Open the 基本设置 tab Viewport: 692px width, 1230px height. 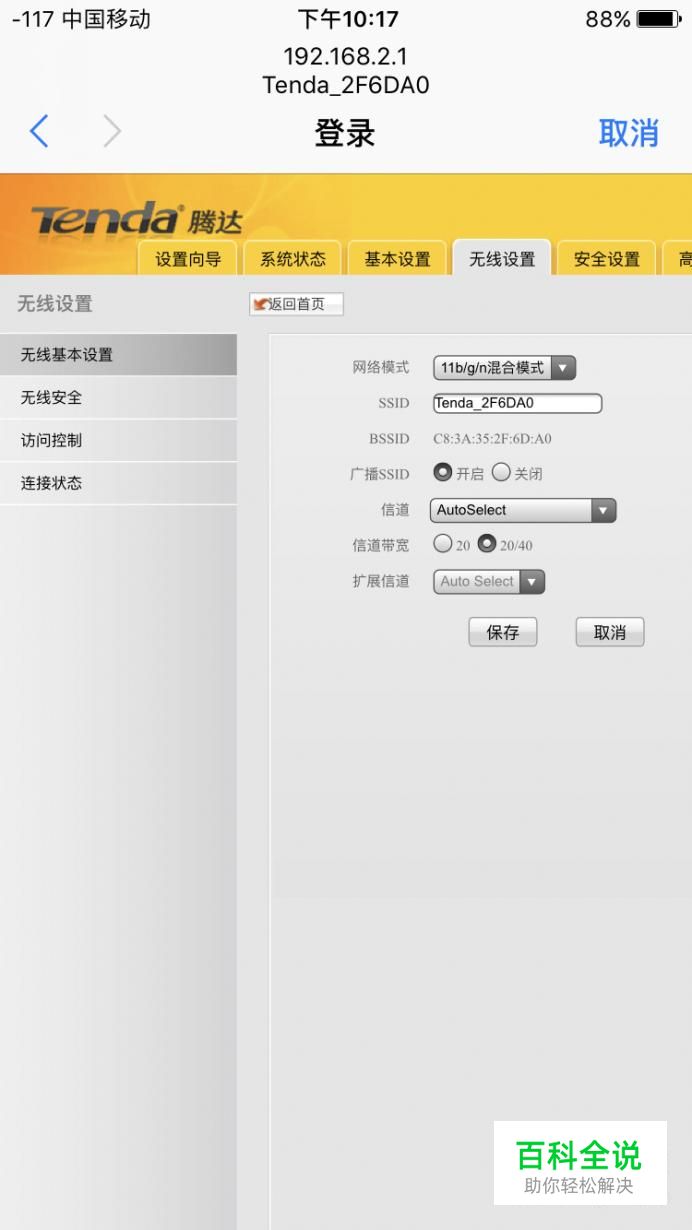click(397, 259)
